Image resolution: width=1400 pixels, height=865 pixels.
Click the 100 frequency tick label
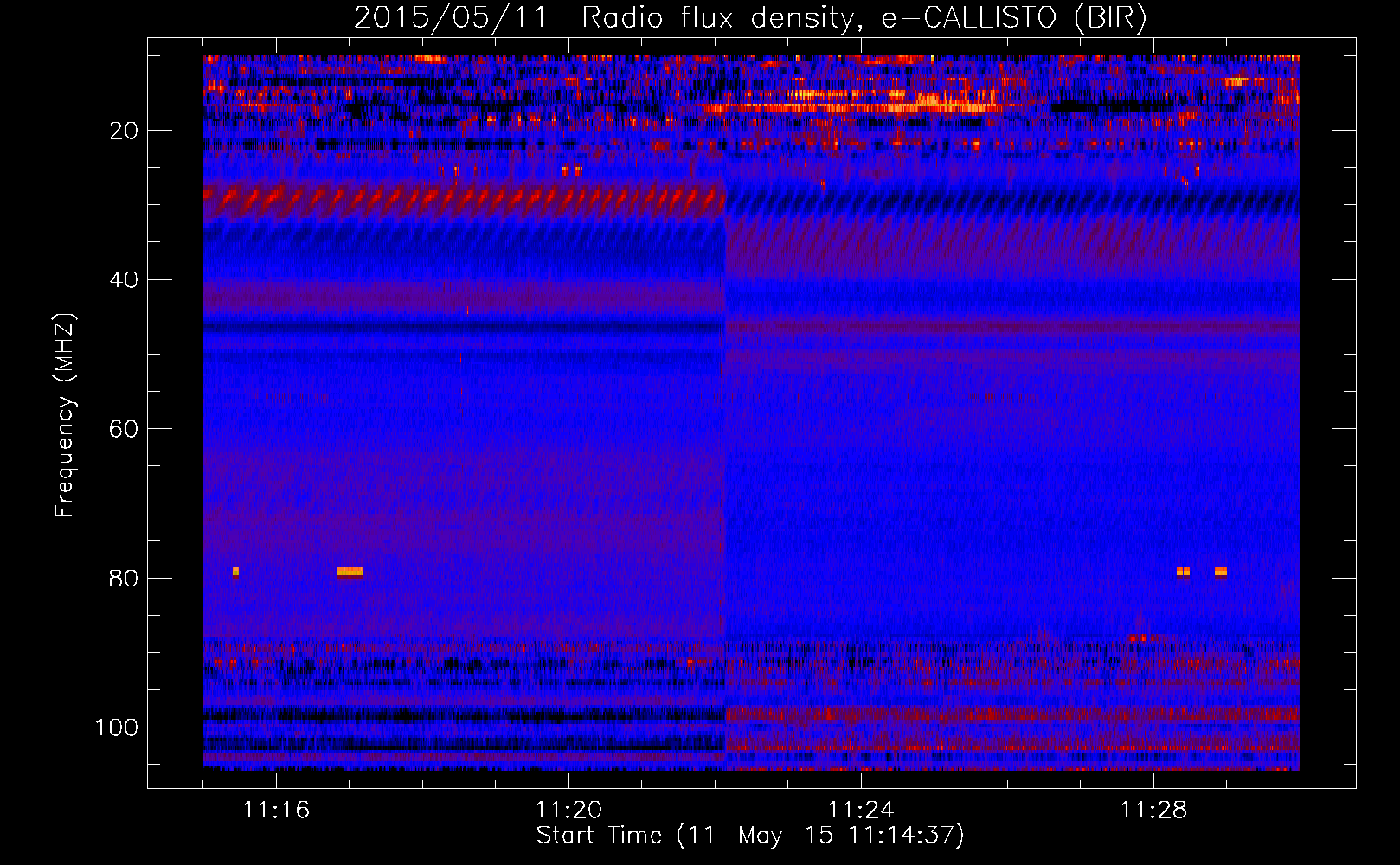pos(117,727)
